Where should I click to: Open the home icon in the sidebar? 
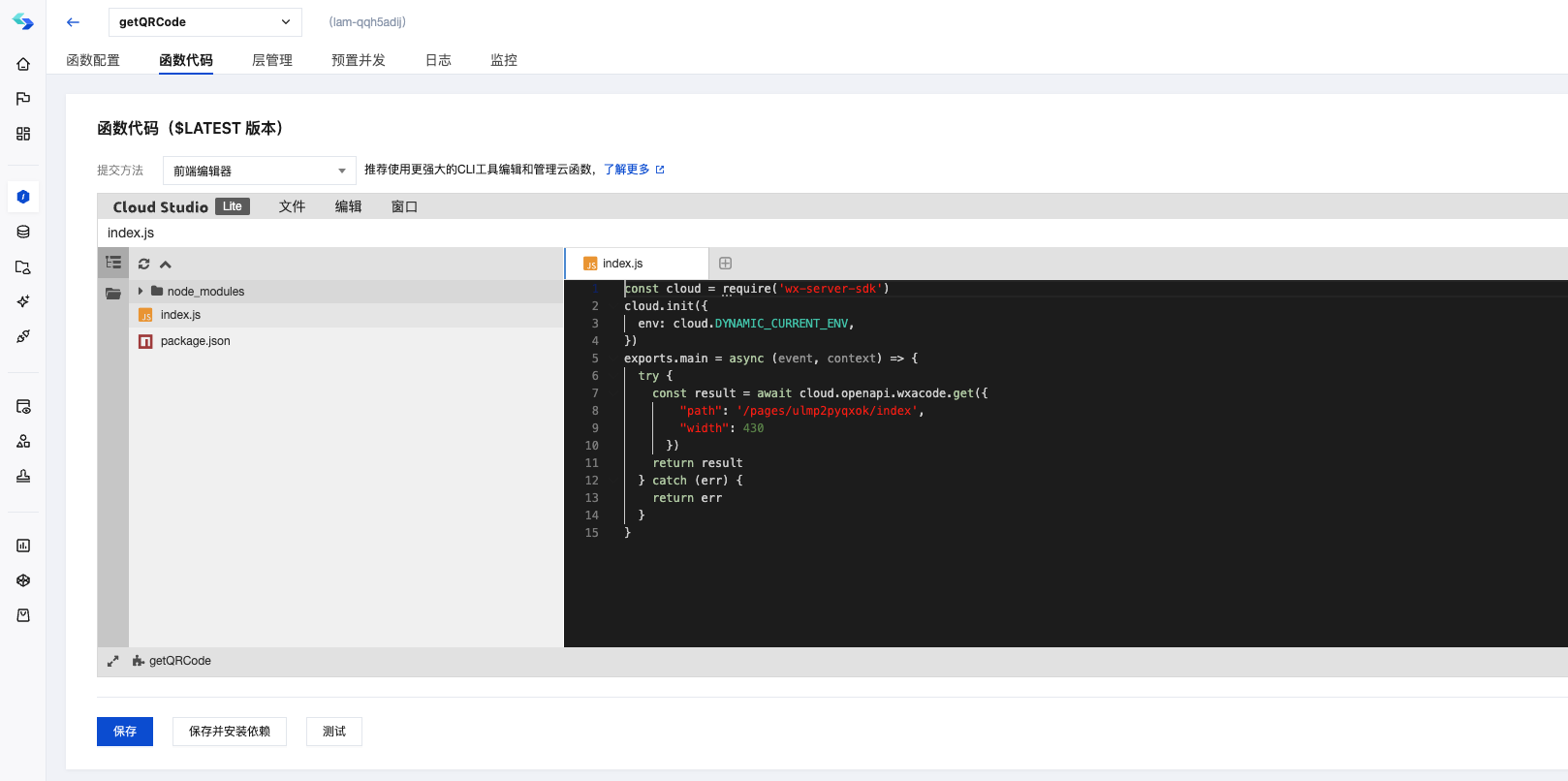coord(23,64)
